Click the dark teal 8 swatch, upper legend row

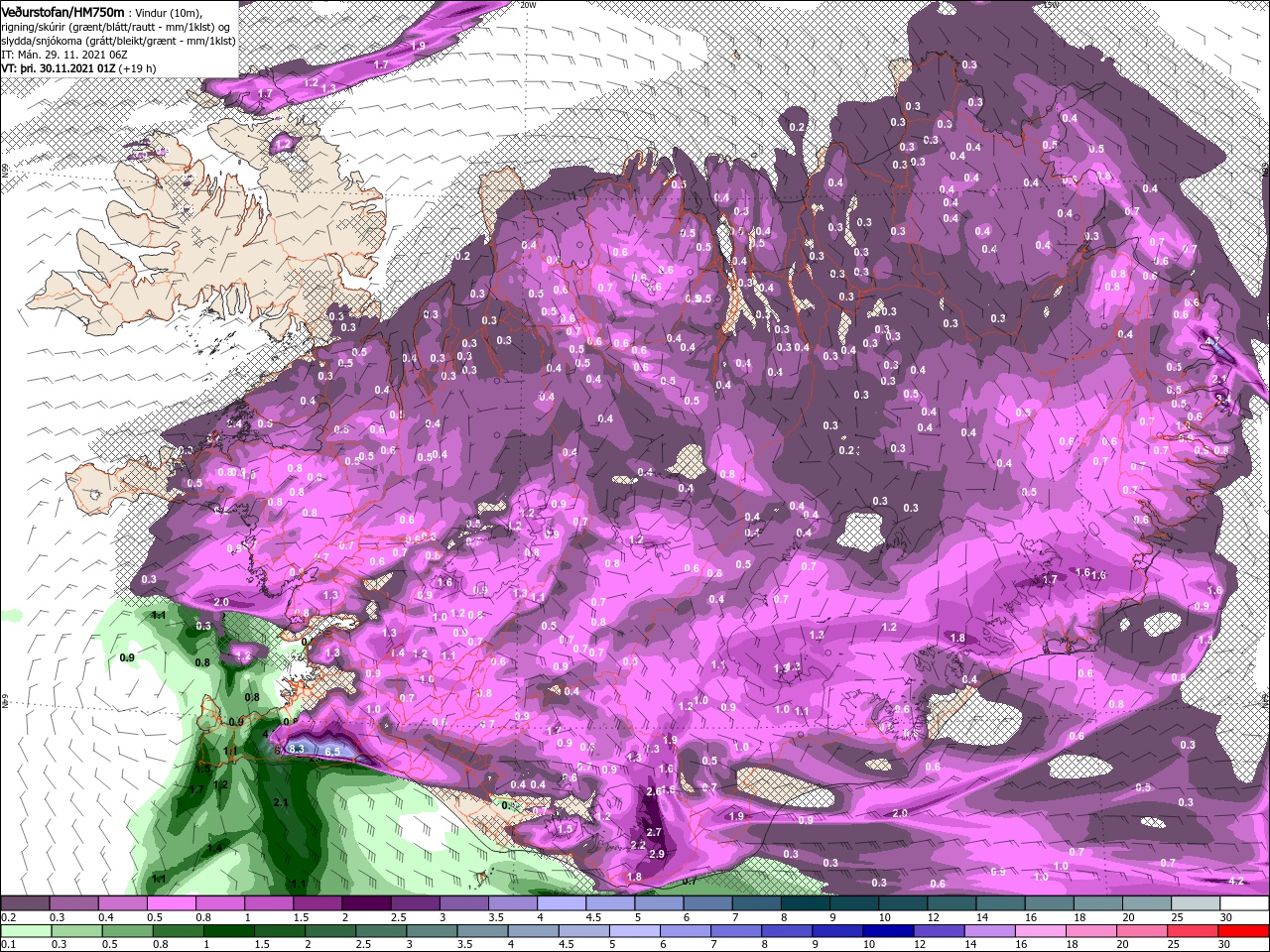pyautogui.click(x=806, y=903)
